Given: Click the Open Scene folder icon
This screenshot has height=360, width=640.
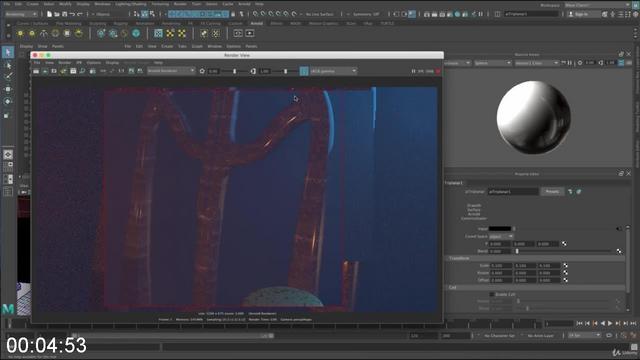Looking at the screenshot, I should point(57,14).
